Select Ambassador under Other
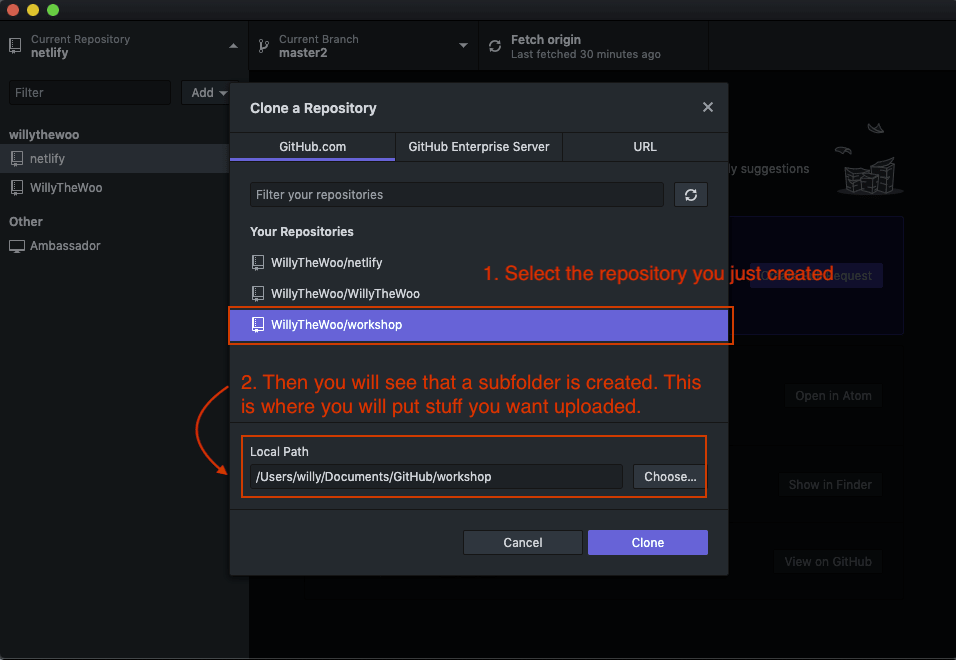Image resolution: width=956 pixels, height=660 pixels. click(115, 246)
